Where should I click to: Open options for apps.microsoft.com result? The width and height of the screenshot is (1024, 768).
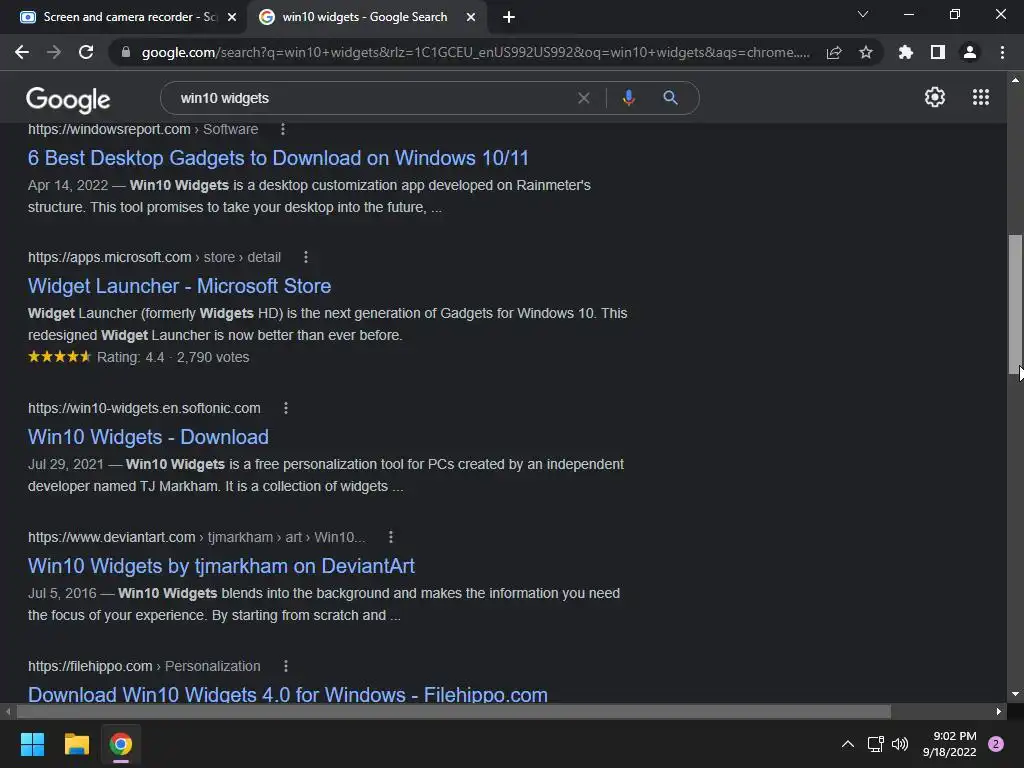click(x=306, y=257)
